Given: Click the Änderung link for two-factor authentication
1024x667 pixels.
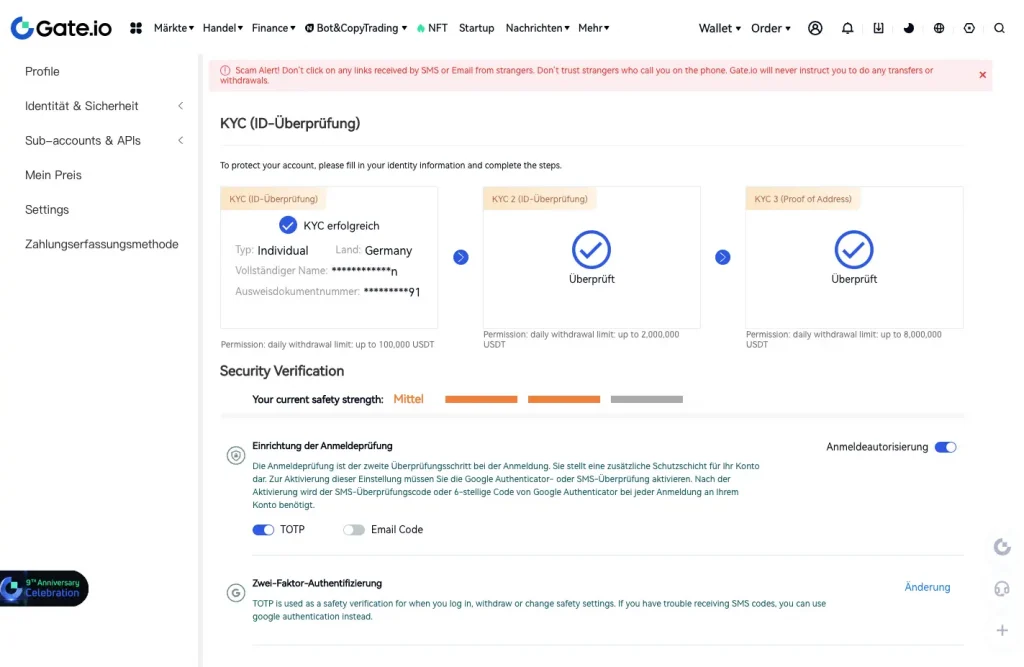Looking at the screenshot, I should [x=927, y=587].
